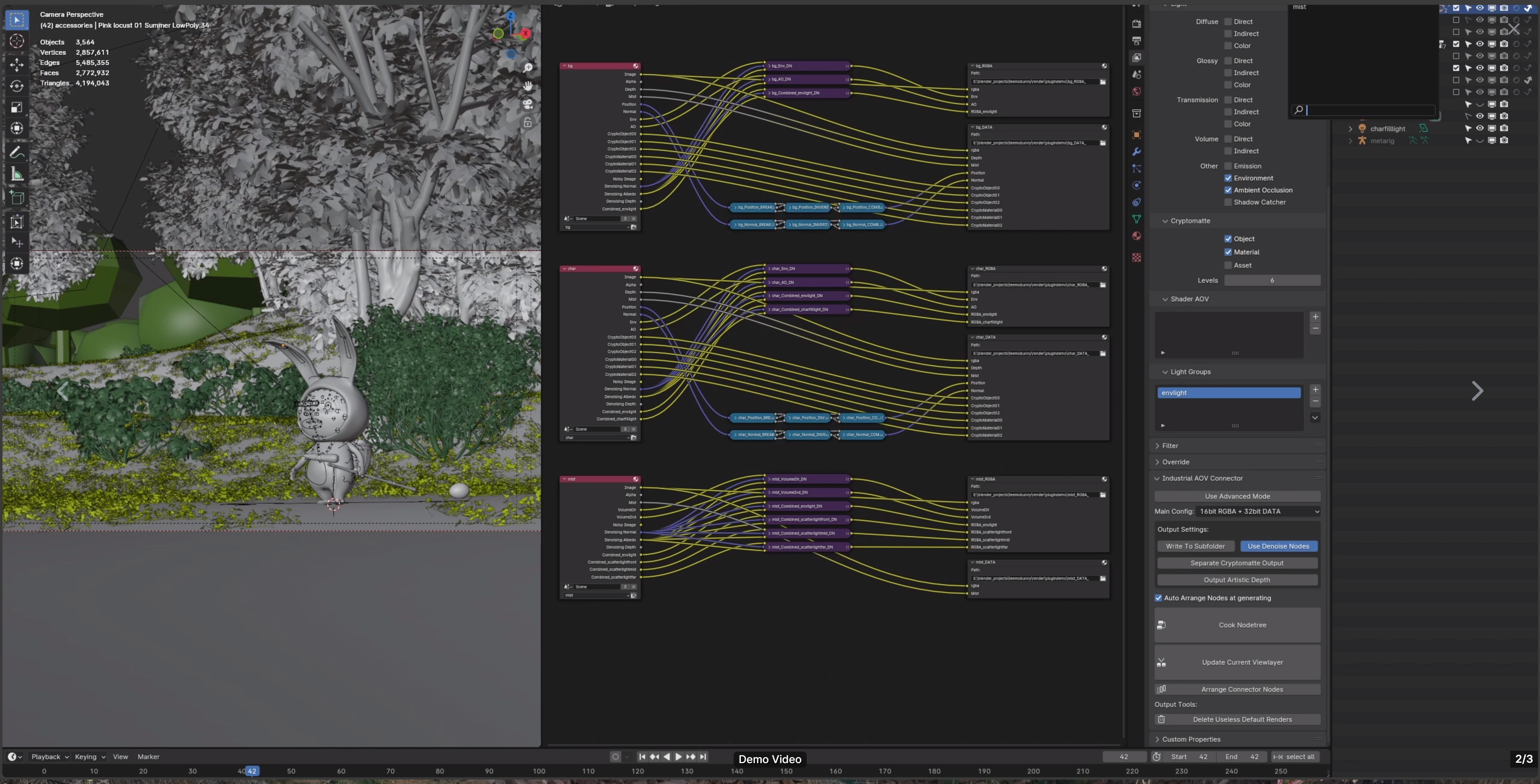Toggle camera view gizmo icon

[528, 104]
